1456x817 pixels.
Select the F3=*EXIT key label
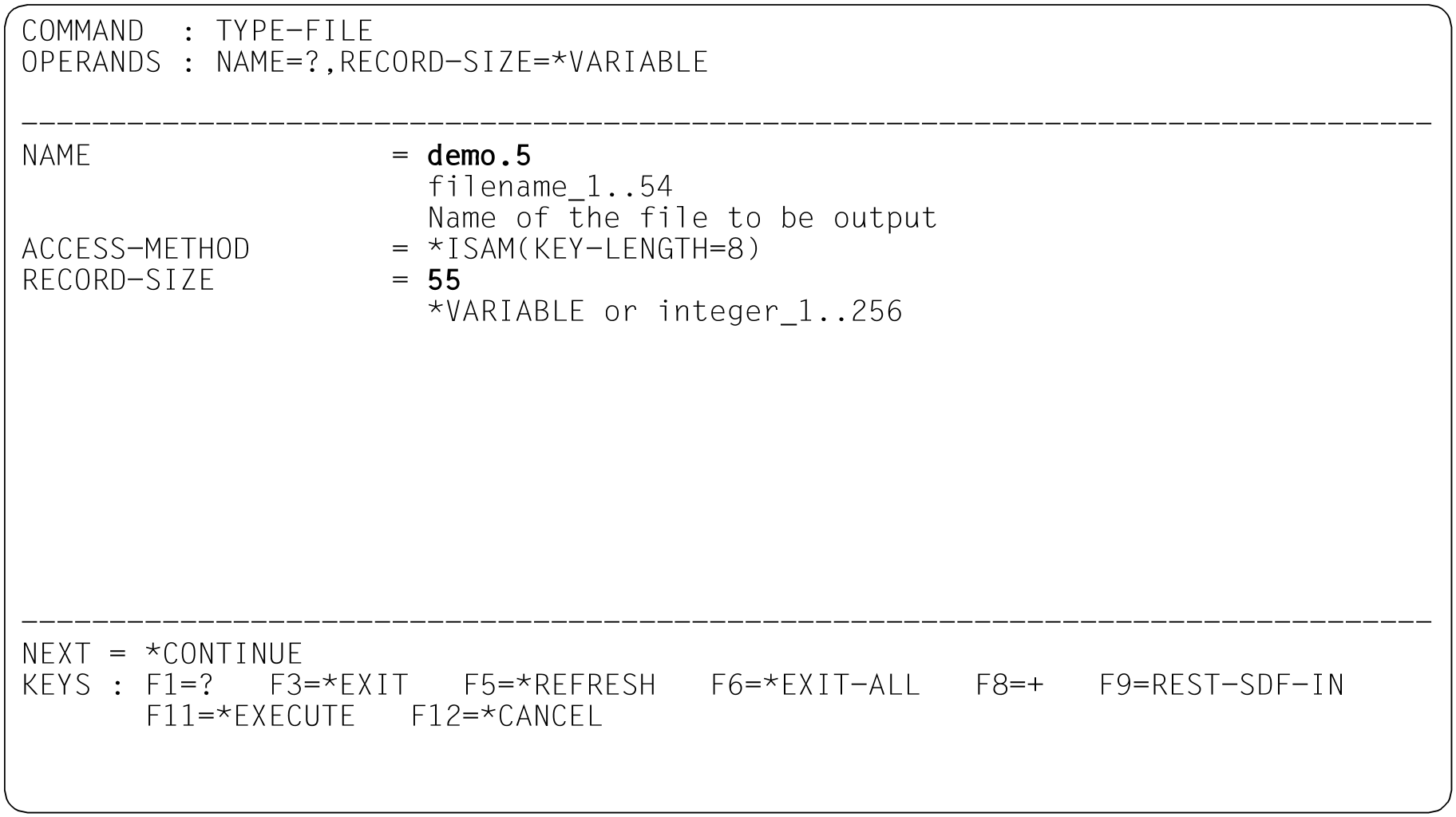click(339, 685)
